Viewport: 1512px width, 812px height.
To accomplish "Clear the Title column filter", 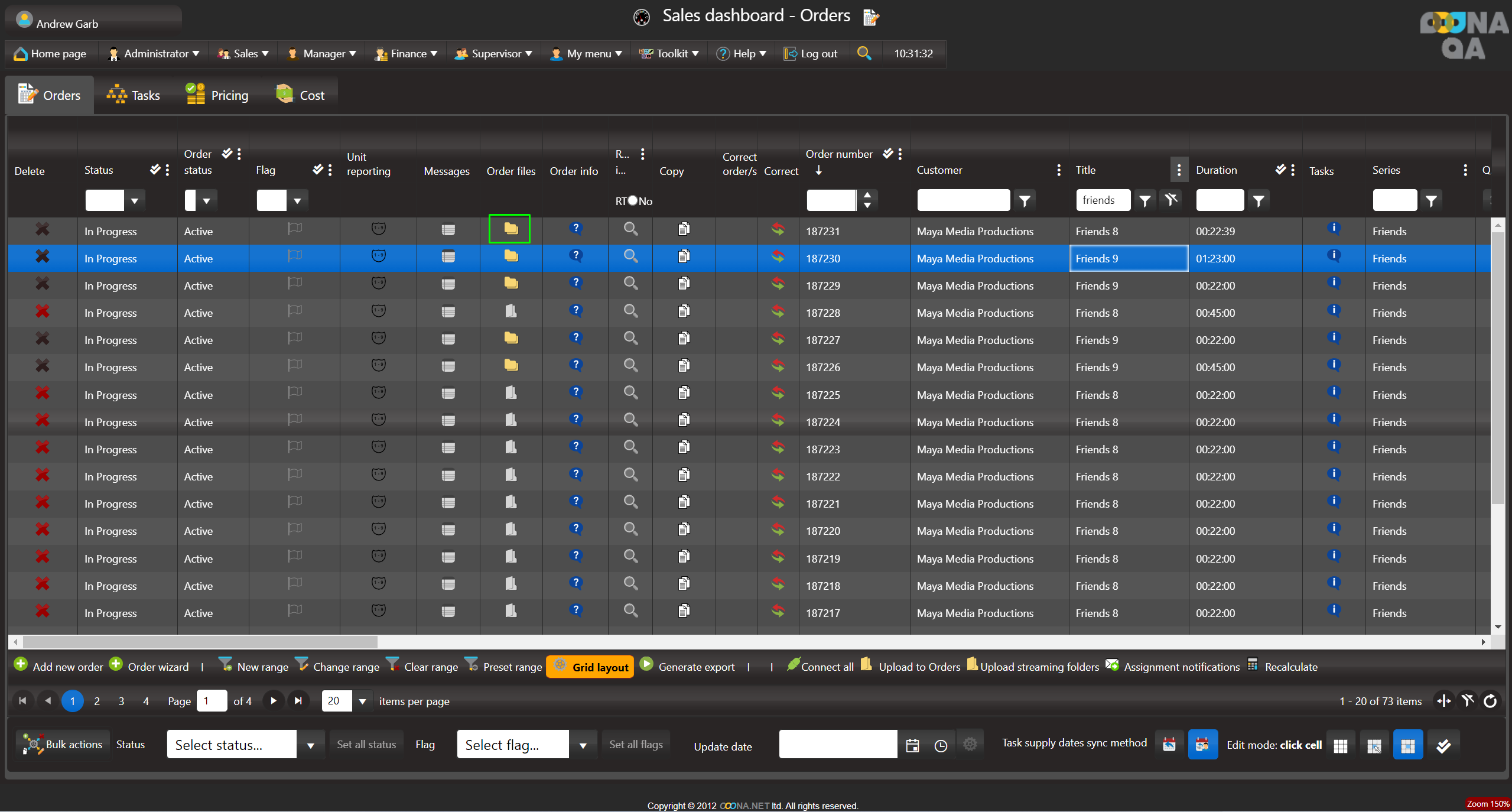I will pos(1170,200).
